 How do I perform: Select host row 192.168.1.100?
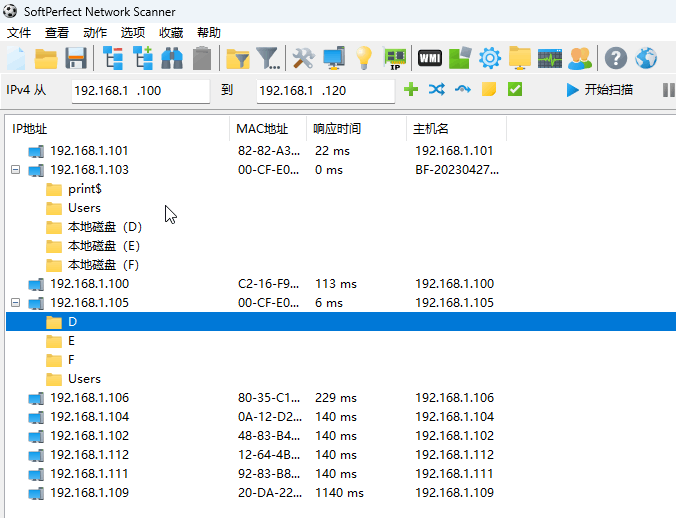pos(341,284)
